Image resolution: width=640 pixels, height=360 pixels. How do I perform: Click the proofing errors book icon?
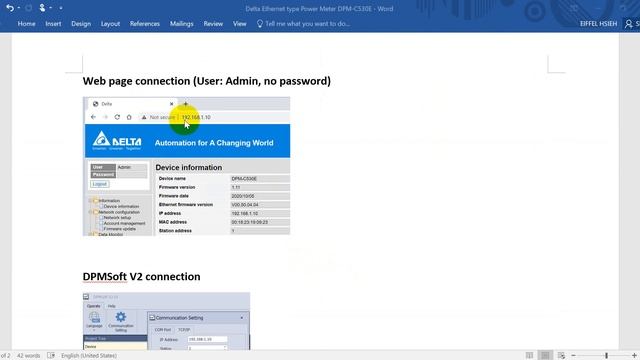tap(51, 356)
